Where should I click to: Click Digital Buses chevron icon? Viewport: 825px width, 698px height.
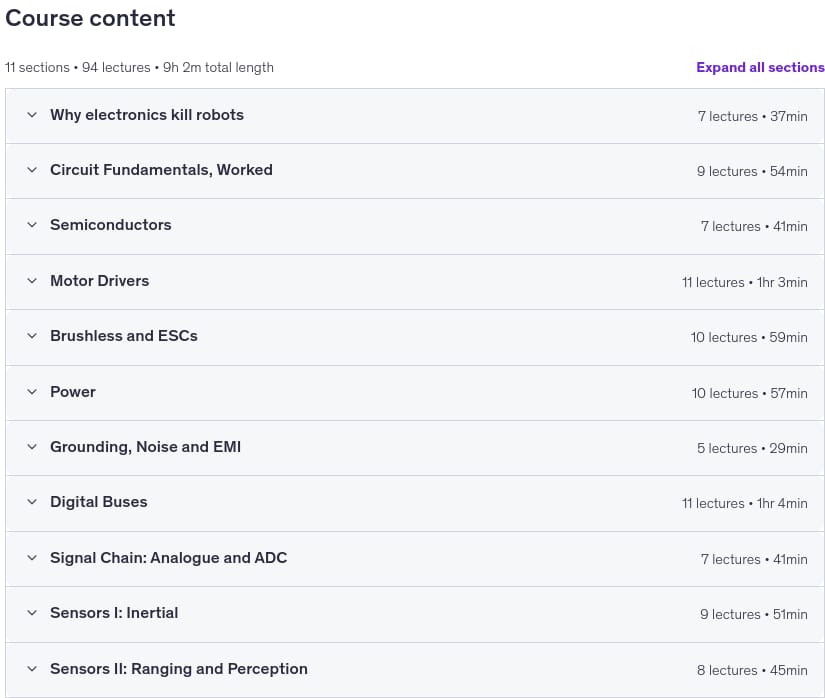point(32,502)
